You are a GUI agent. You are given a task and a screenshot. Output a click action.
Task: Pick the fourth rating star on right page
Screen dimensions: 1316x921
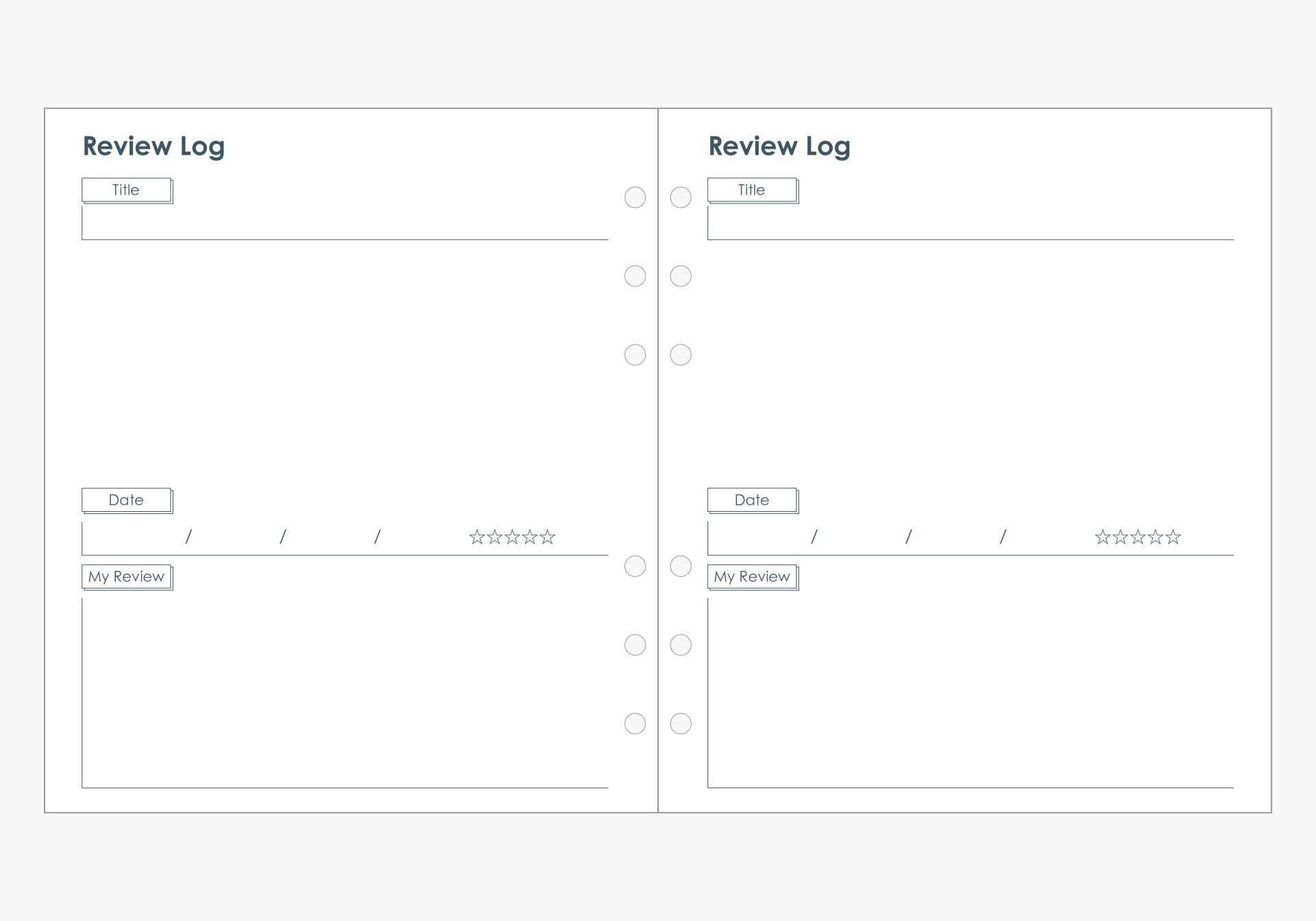pos(1156,537)
